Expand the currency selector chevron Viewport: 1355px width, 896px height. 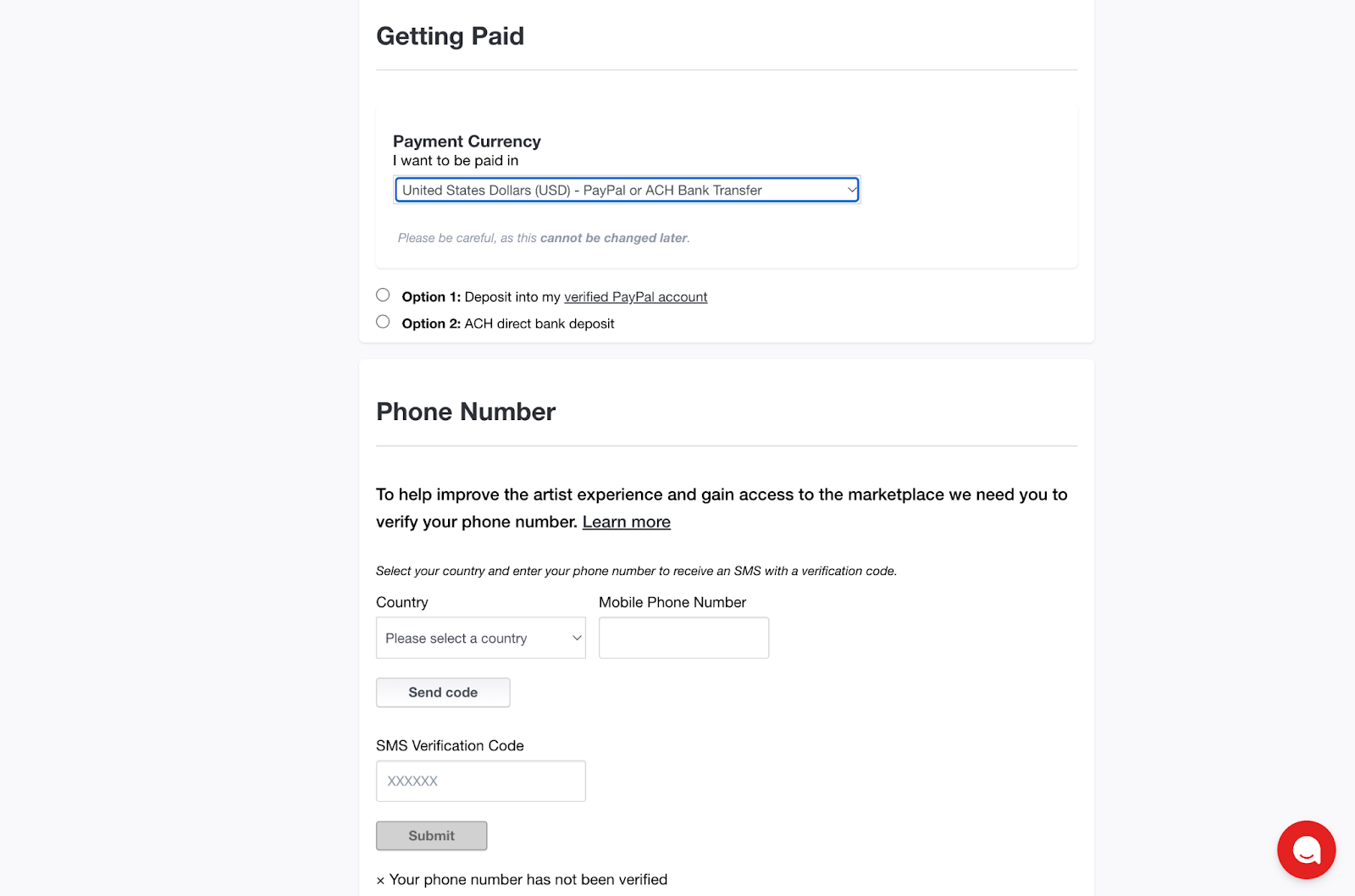pyautogui.click(x=851, y=190)
